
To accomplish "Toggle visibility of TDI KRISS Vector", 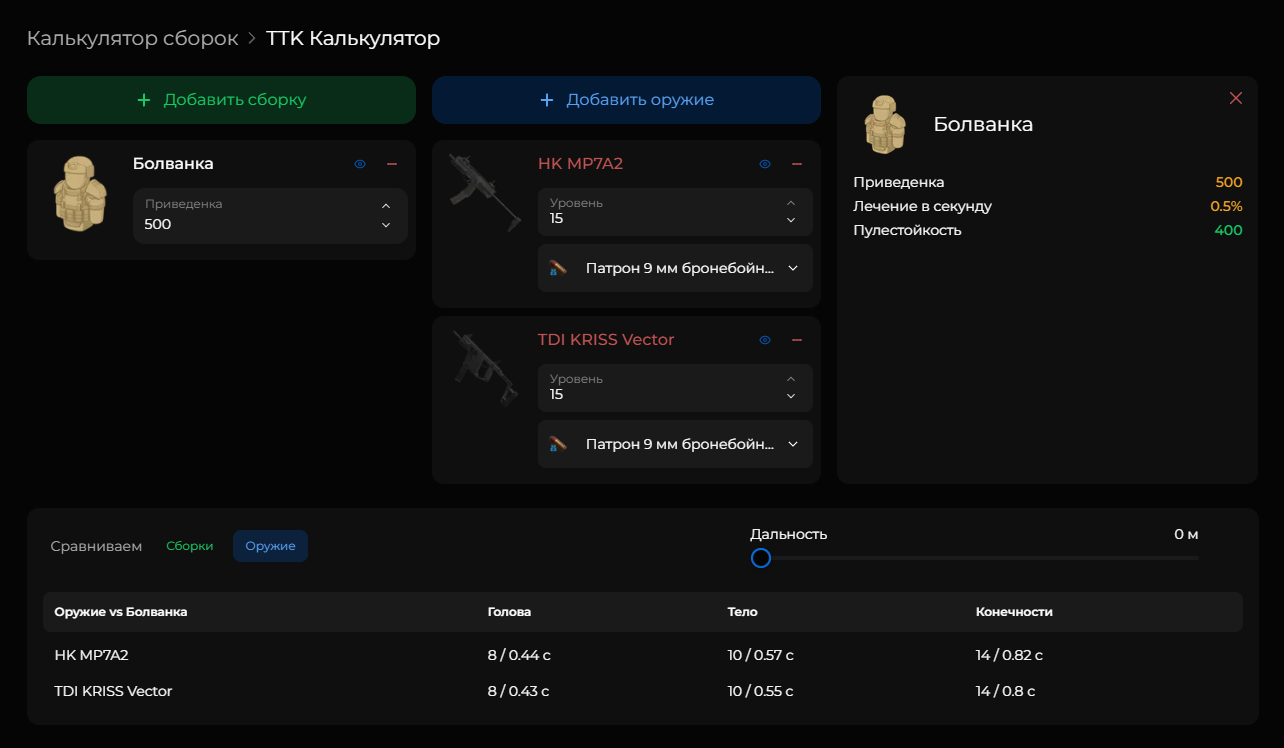I will (765, 340).
